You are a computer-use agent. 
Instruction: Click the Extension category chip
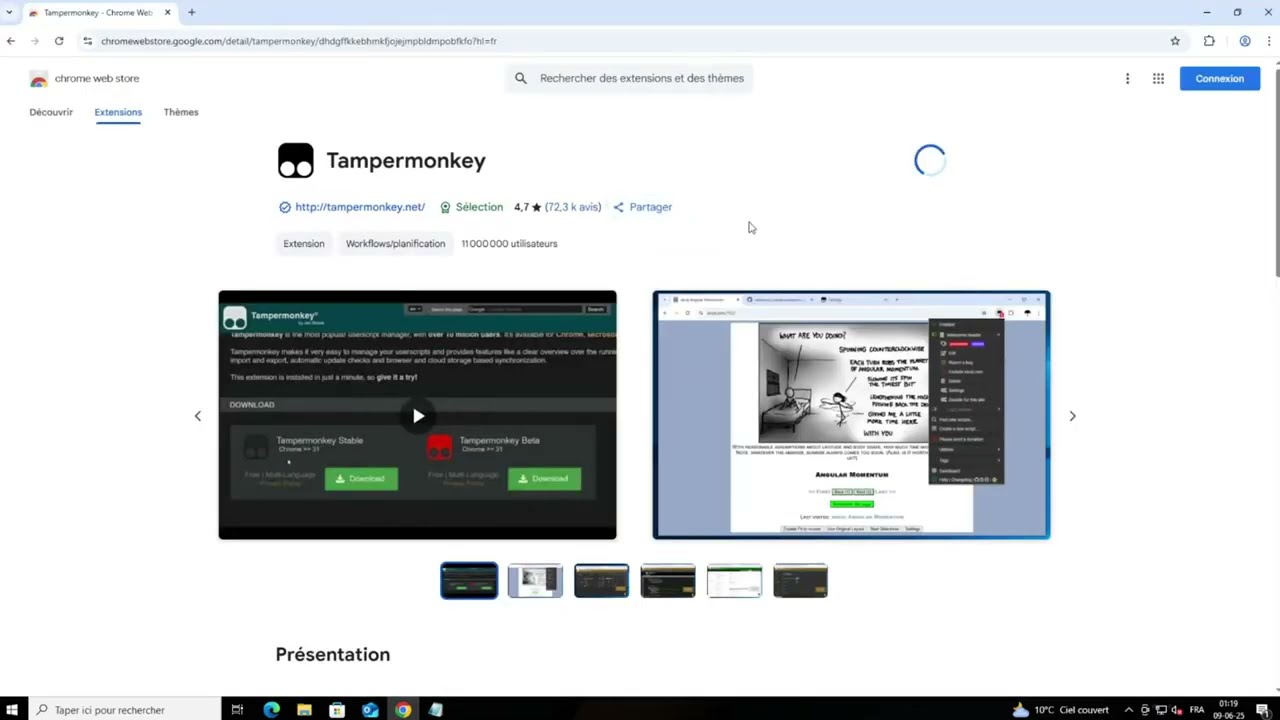click(x=304, y=243)
